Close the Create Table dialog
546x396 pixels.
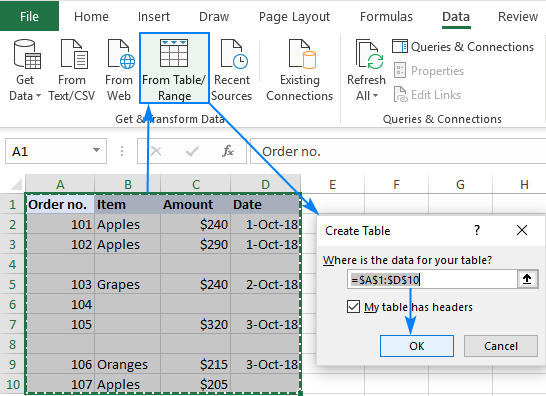point(522,230)
